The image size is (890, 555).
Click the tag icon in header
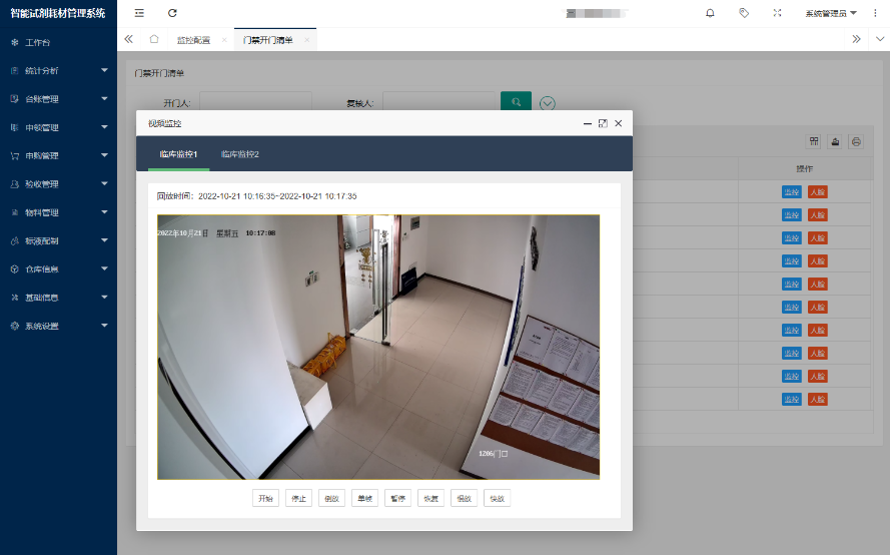point(744,13)
